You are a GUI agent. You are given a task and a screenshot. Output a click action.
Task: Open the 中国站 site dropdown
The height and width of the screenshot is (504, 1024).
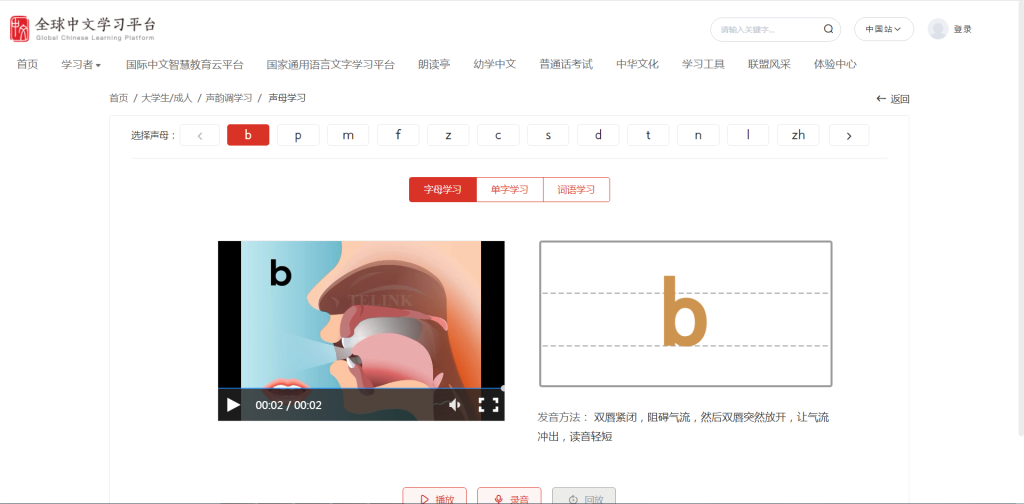(x=884, y=29)
